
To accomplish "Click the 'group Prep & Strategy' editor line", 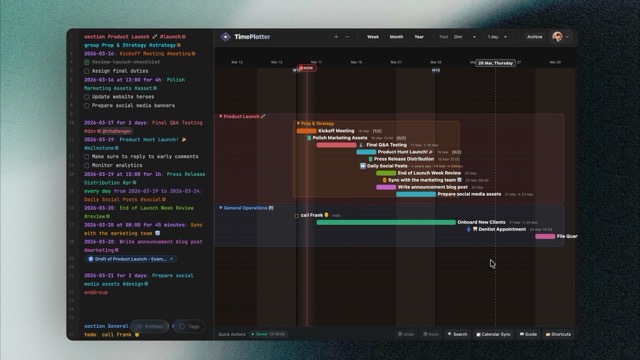I will point(132,45).
